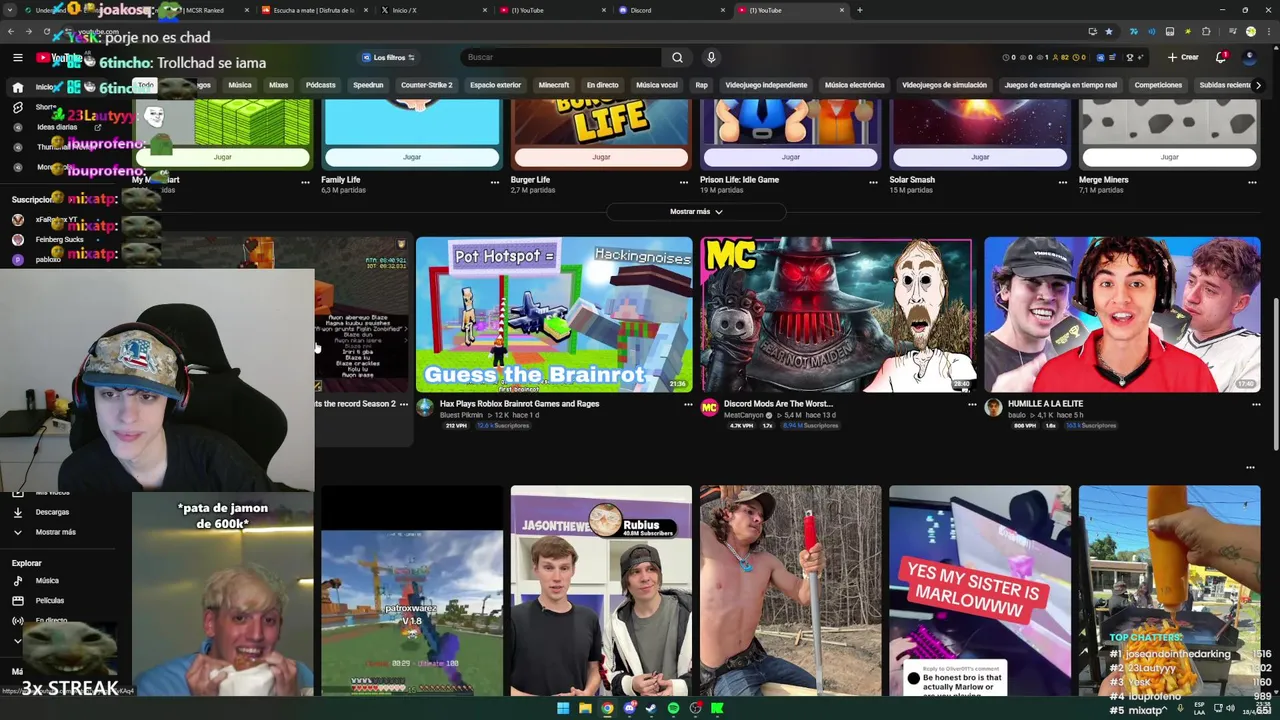Open Discord from the taskbar
The image size is (1280, 720).
click(629, 708)
